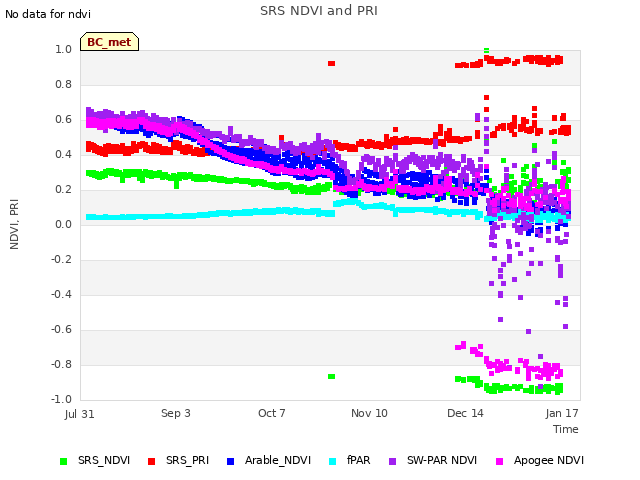Click the 0.6 y-axis tick label
The height and width of the screenshot is (480, 640).
point(63,120)
